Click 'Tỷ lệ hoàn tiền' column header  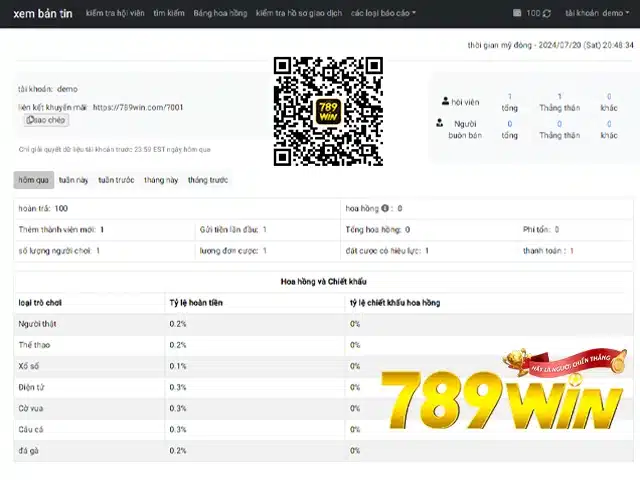coord(196,303)
